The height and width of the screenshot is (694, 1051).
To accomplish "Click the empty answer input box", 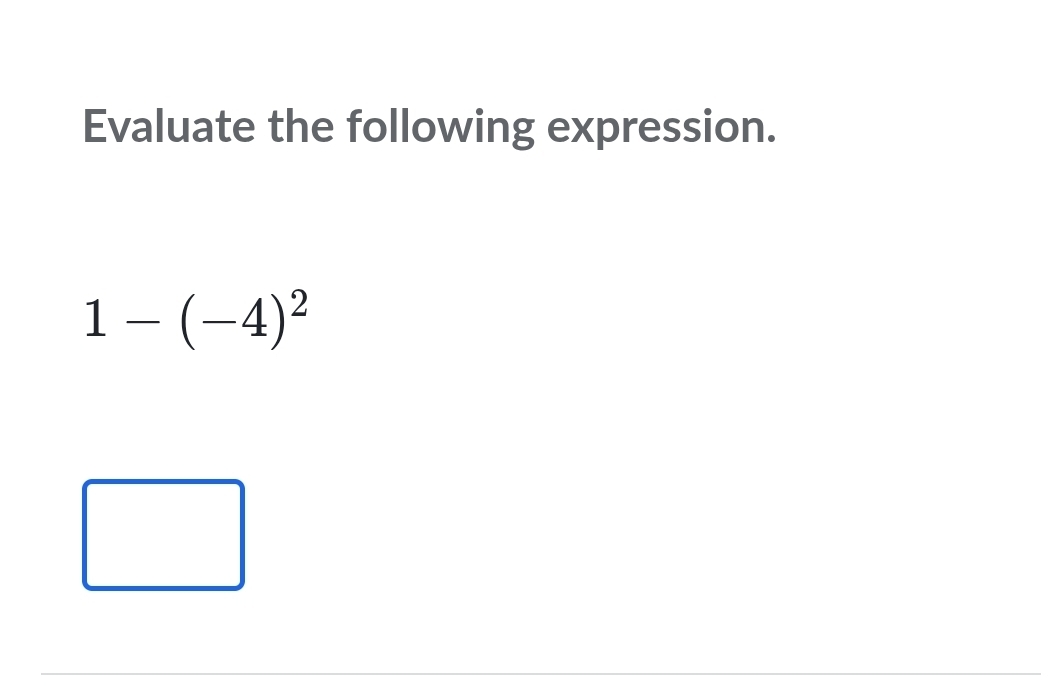I will tap(164, 535).
